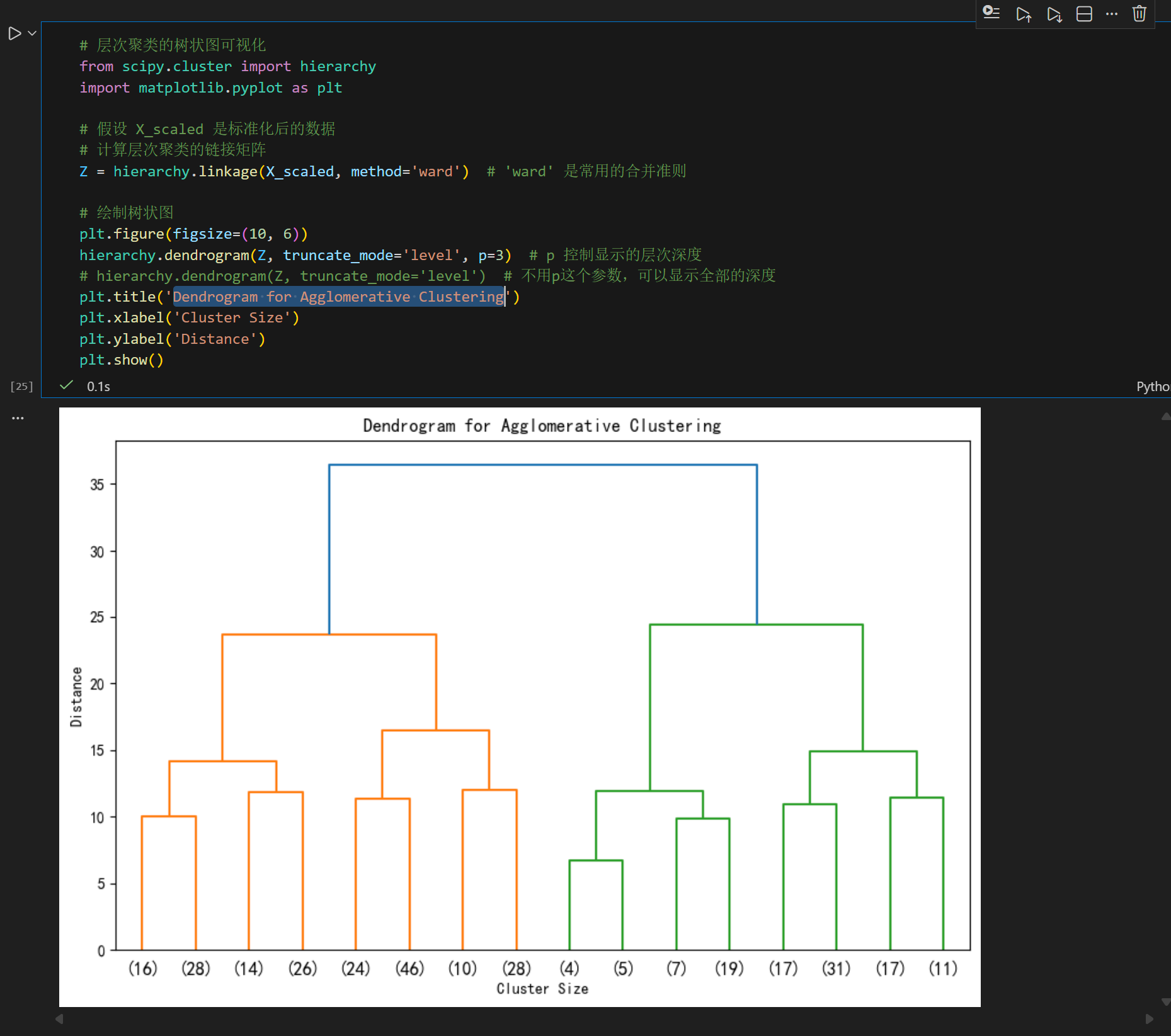
Task: Click Run by Line icon in cell toolbar
Action: click(x=991, y=13)
